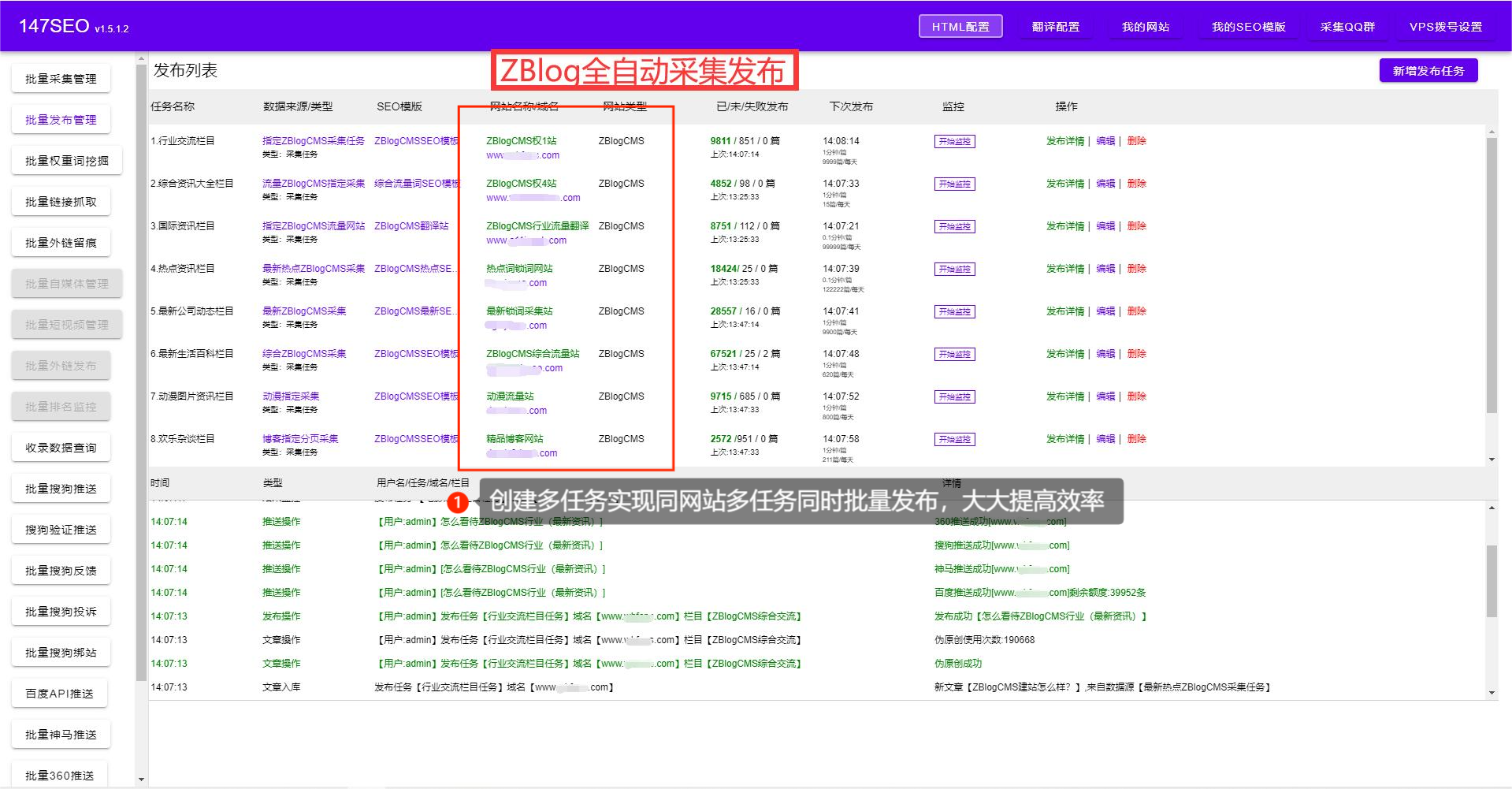Open 批量搜狗推送 in the sidebar
Screen dimensions: 1512x789
pos(61,489)
